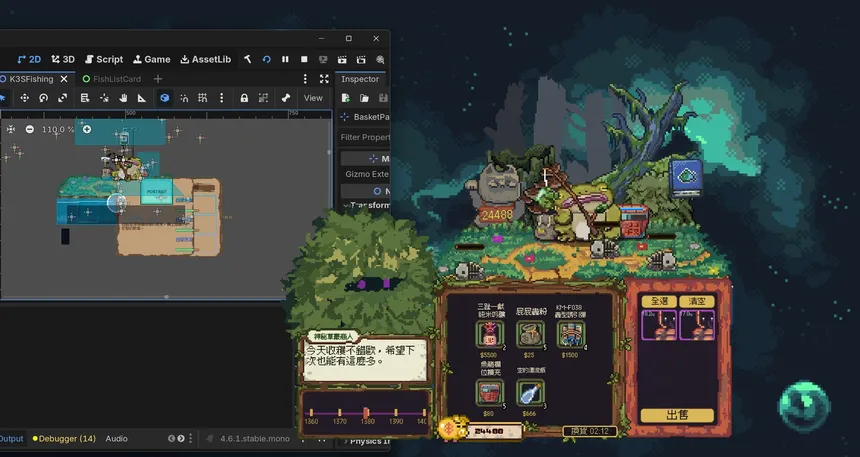
Task: Load a resource in Inspector
Action: point(364,98)
